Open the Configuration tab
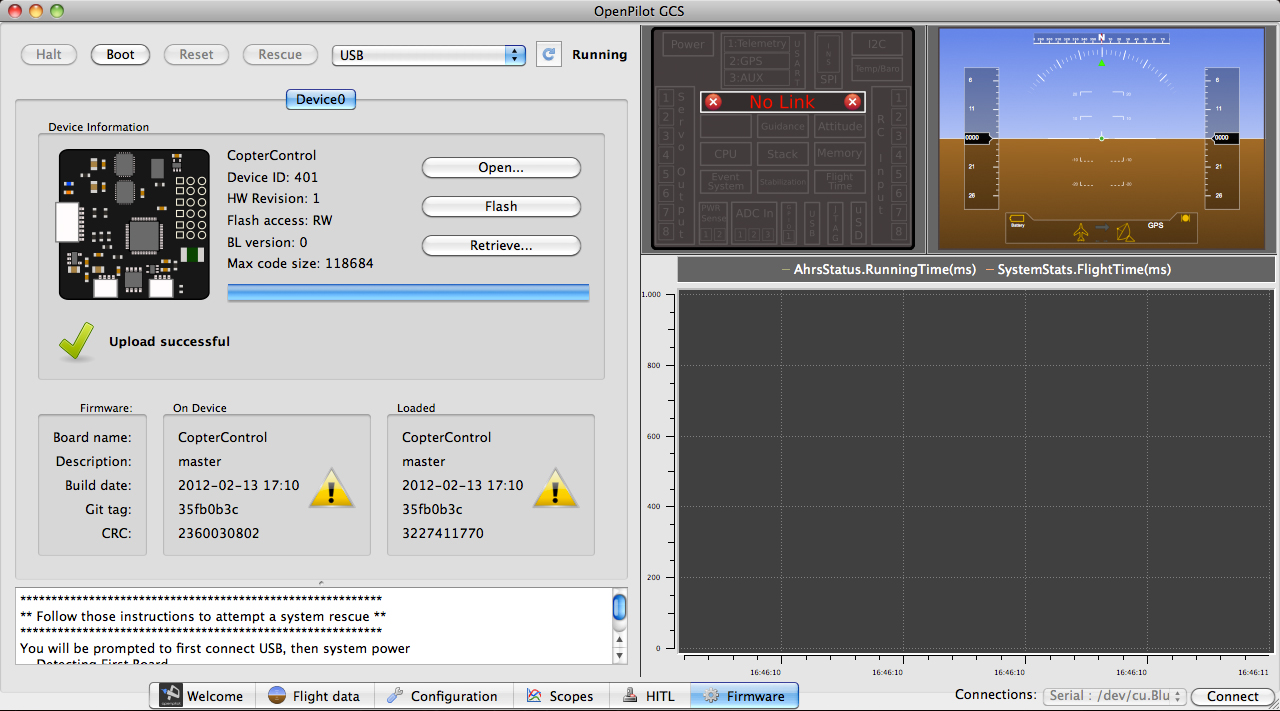The image size is (1280, 711). click(x=443, y=696)
